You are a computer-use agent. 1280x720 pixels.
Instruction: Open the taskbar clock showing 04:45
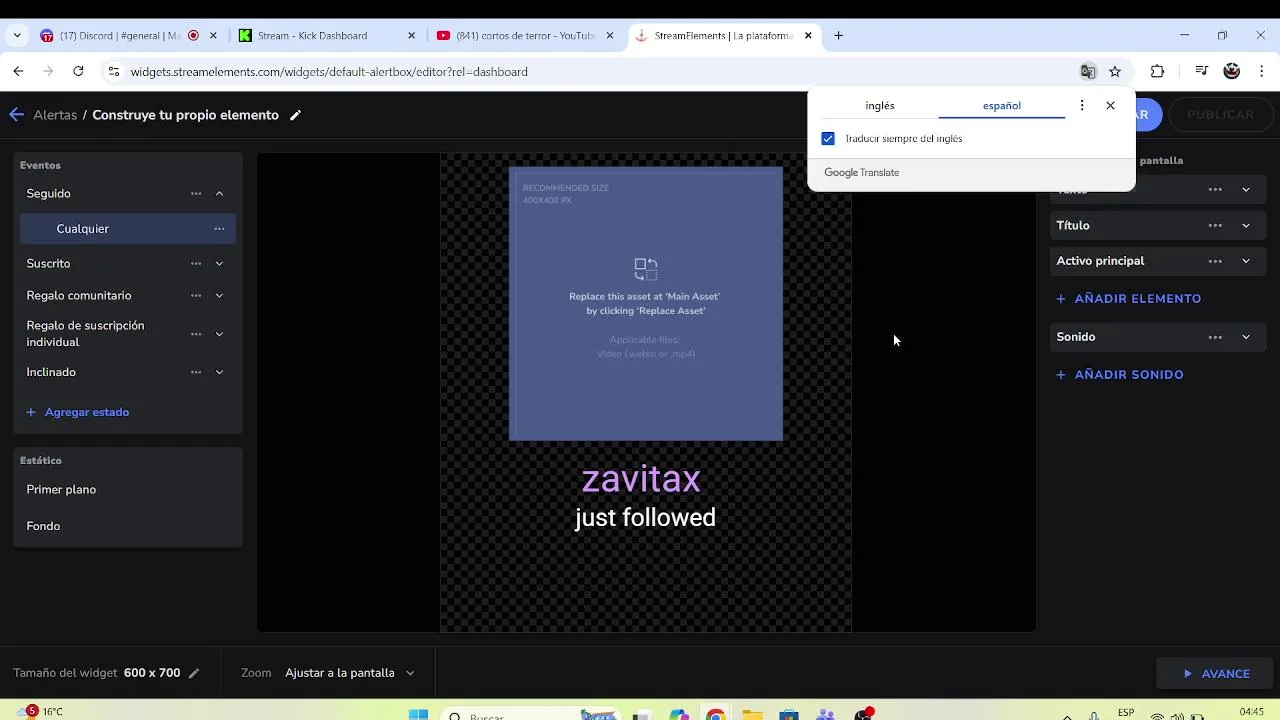1251,713
